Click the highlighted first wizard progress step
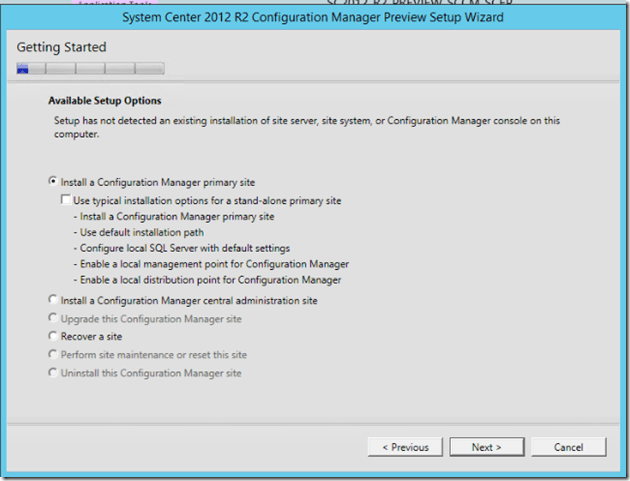 [24, 69]
